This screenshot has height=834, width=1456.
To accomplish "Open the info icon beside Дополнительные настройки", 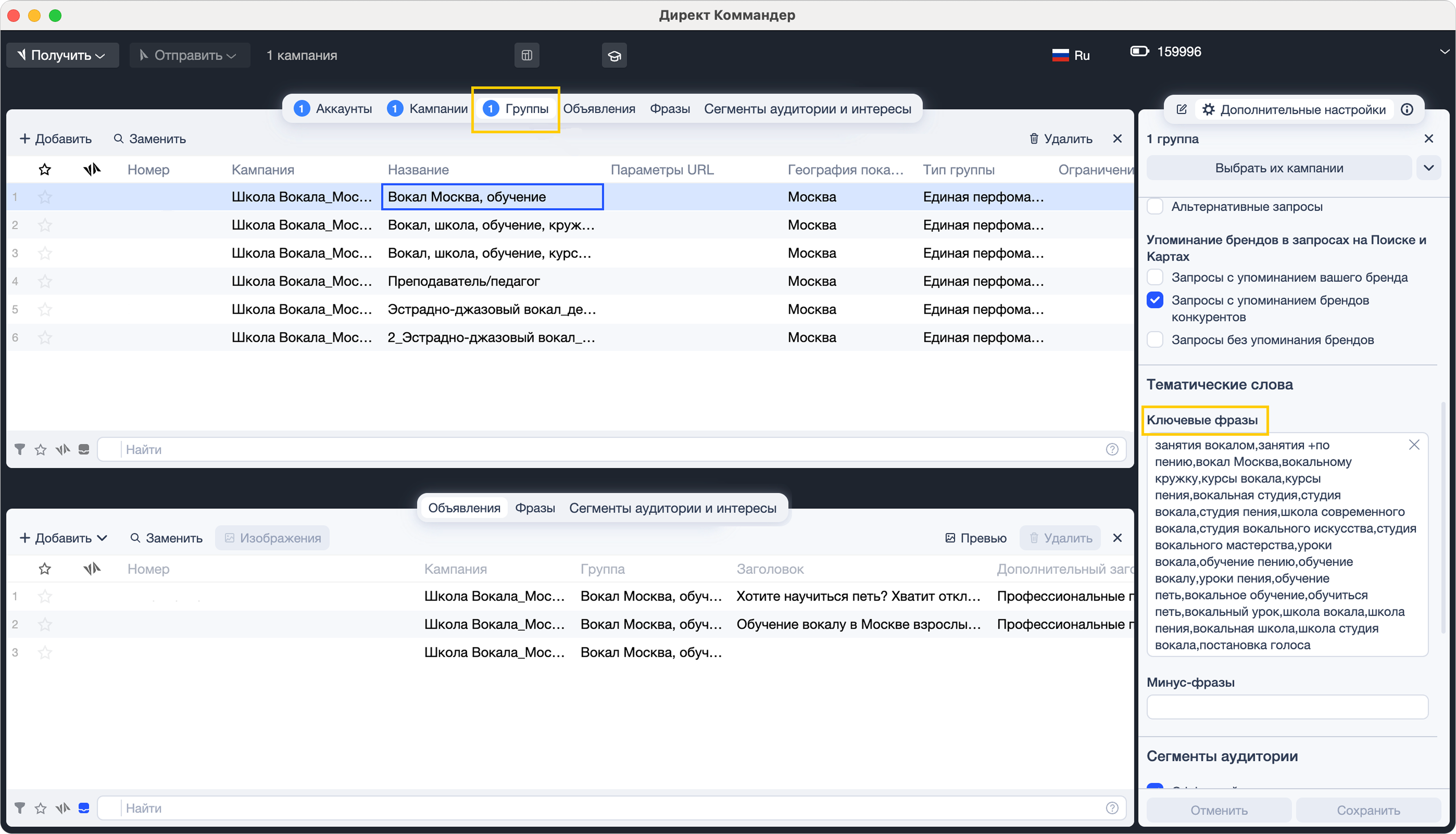I will click(x=1407, y=109).
